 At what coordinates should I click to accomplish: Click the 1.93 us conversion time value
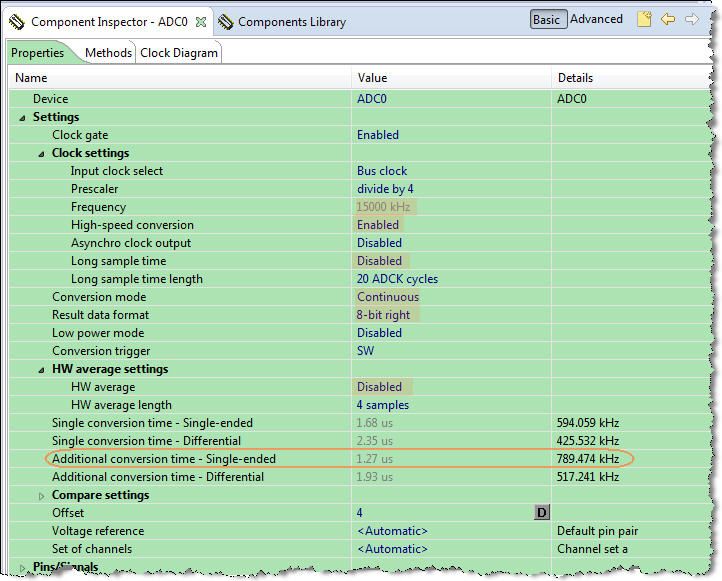pyautogui.click(x=374, y=476)
